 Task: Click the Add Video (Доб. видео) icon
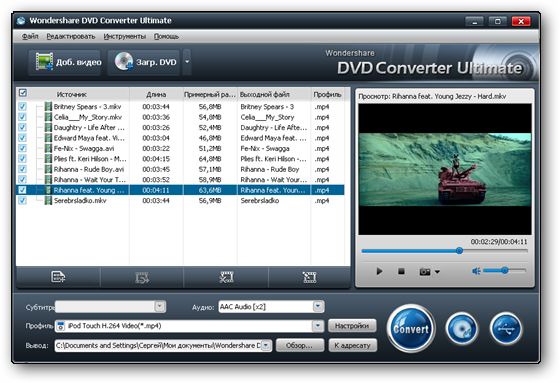point(44,61)
